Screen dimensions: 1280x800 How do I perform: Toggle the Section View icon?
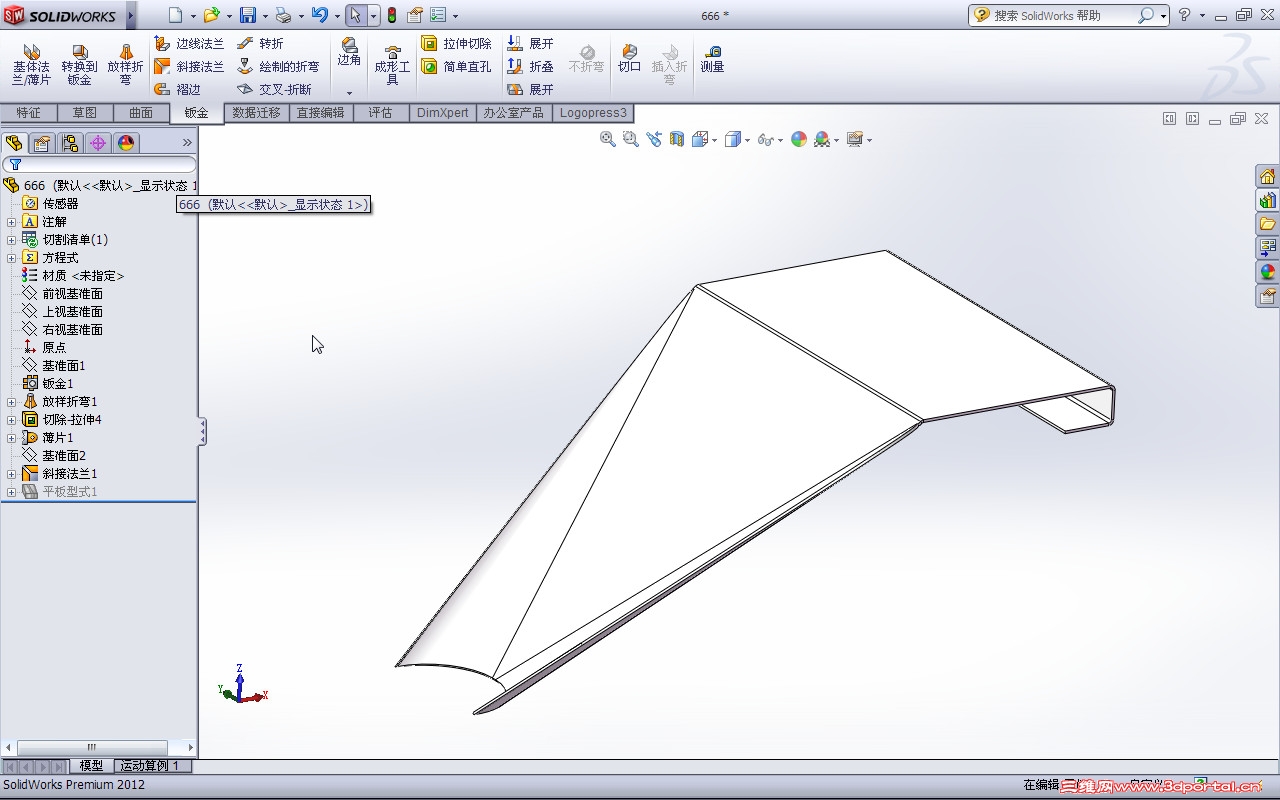coord(677,140)
